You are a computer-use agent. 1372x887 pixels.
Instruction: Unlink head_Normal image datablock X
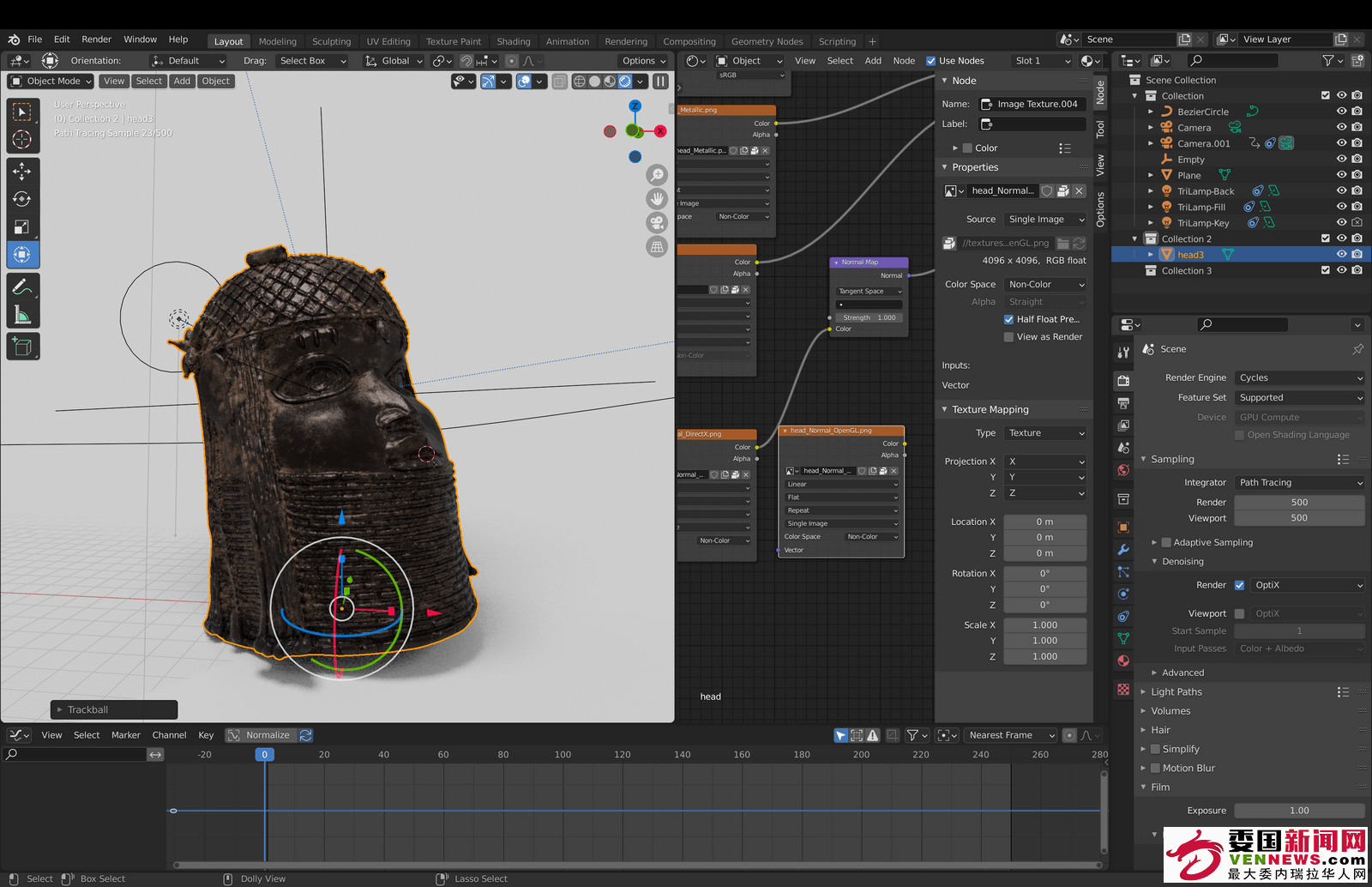(1080, 191)
